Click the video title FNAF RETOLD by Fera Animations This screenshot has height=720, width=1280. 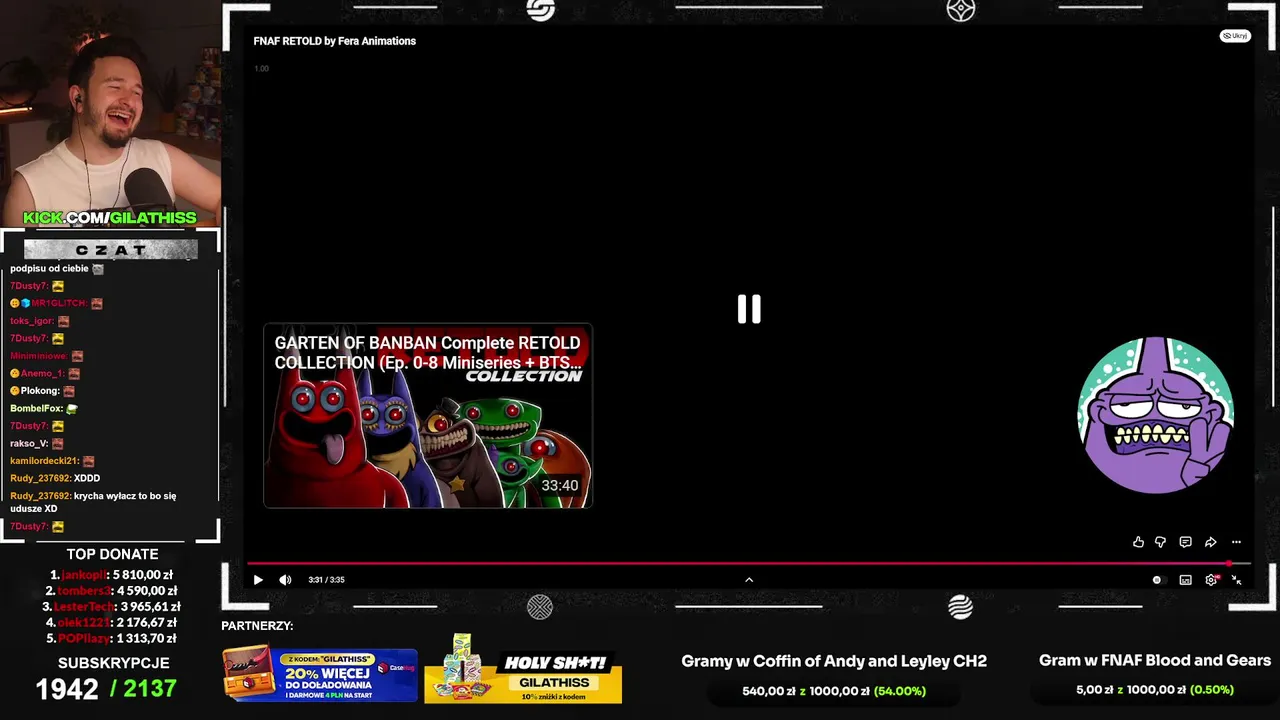334,41
